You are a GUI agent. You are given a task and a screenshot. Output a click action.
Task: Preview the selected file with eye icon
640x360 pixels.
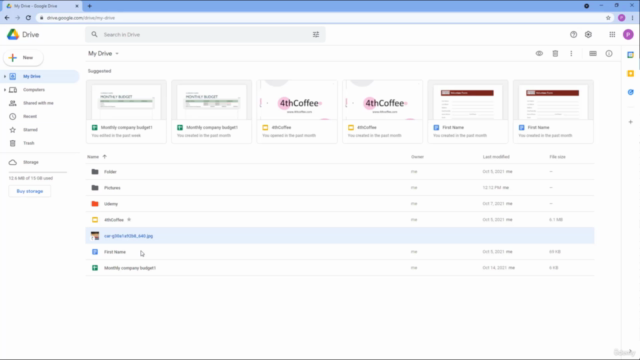pos(539,53)
